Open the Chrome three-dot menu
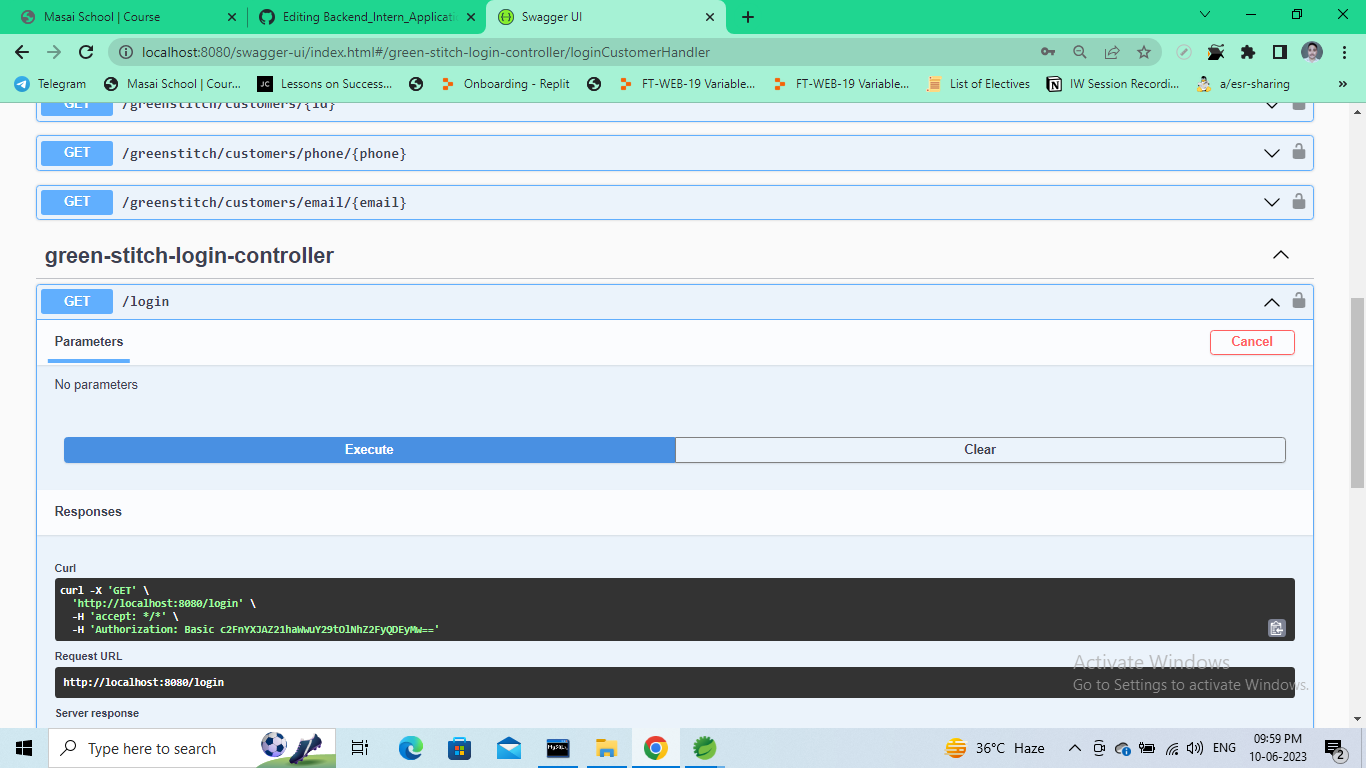This screenshot has height=768, width=1366. 1343,51
